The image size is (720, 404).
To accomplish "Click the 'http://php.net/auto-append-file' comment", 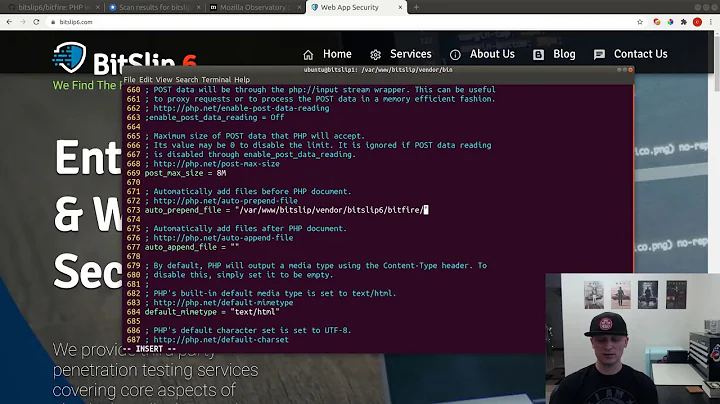I will pos(223,238).
